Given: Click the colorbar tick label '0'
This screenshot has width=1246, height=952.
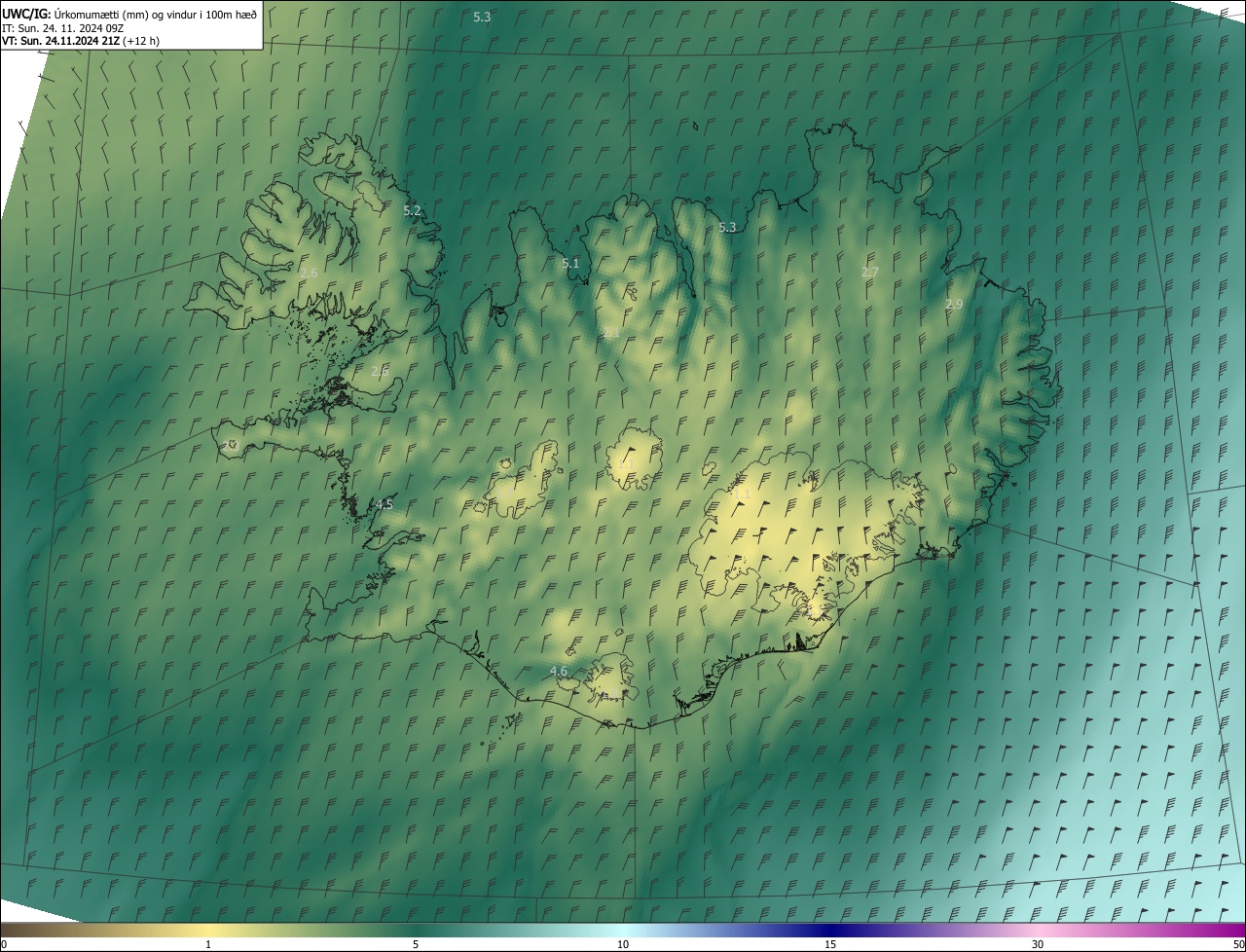Looking at the screenshot, I should pos(4,944).
